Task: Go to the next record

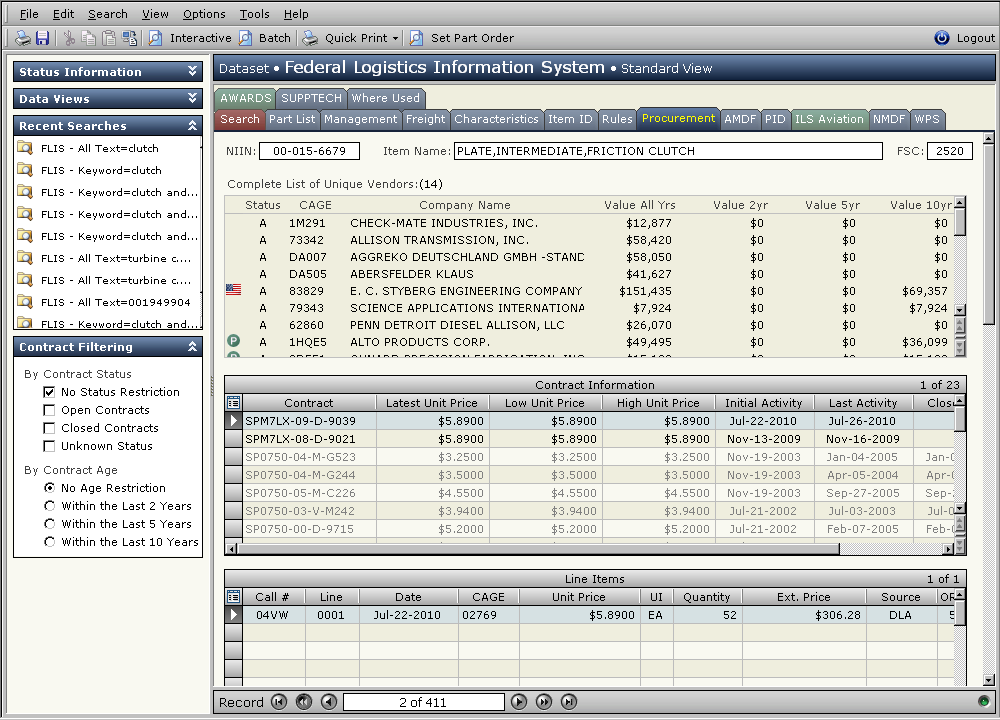Action: (x=519, y=702)
